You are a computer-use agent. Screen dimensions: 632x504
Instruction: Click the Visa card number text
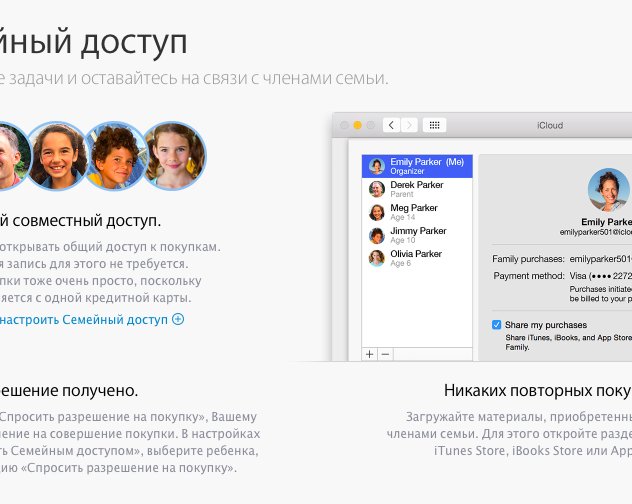tap(601, 276)
